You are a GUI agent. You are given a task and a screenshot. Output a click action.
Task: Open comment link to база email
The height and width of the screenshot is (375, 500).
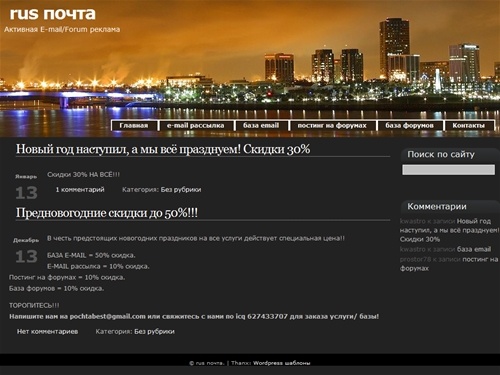click(474, 249)
